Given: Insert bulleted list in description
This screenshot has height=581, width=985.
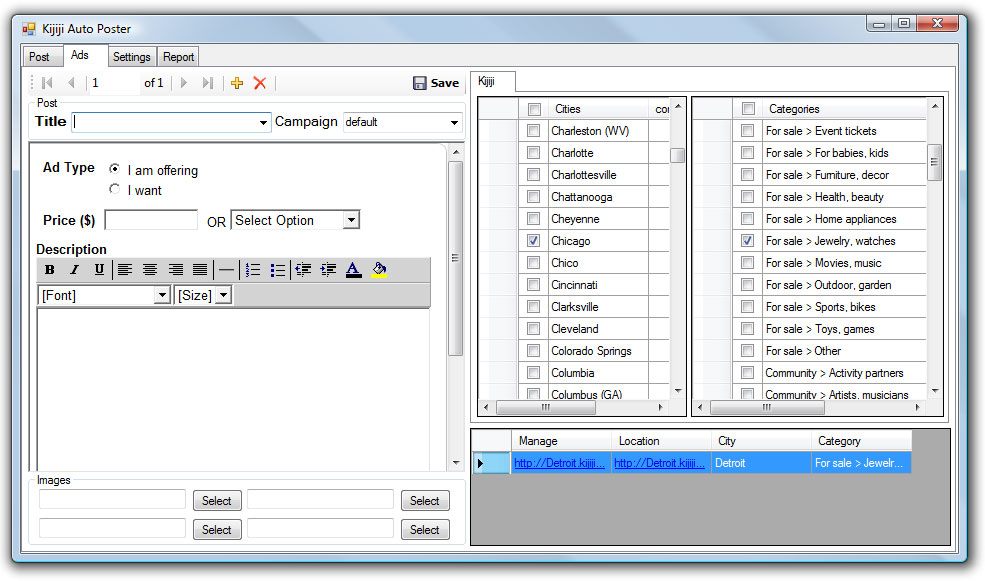Looking at the screenshot, I should pyautogui.click(x=278, y=269).
